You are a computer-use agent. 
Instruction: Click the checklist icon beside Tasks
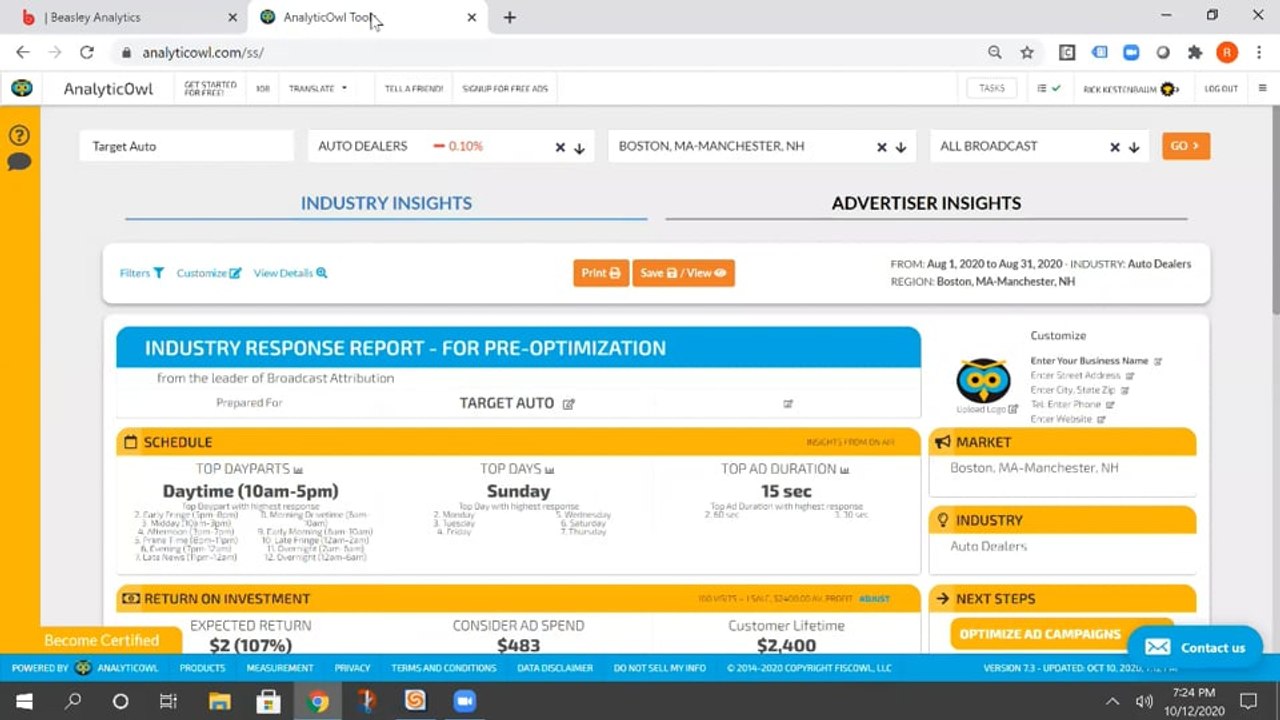point(1049,88)
